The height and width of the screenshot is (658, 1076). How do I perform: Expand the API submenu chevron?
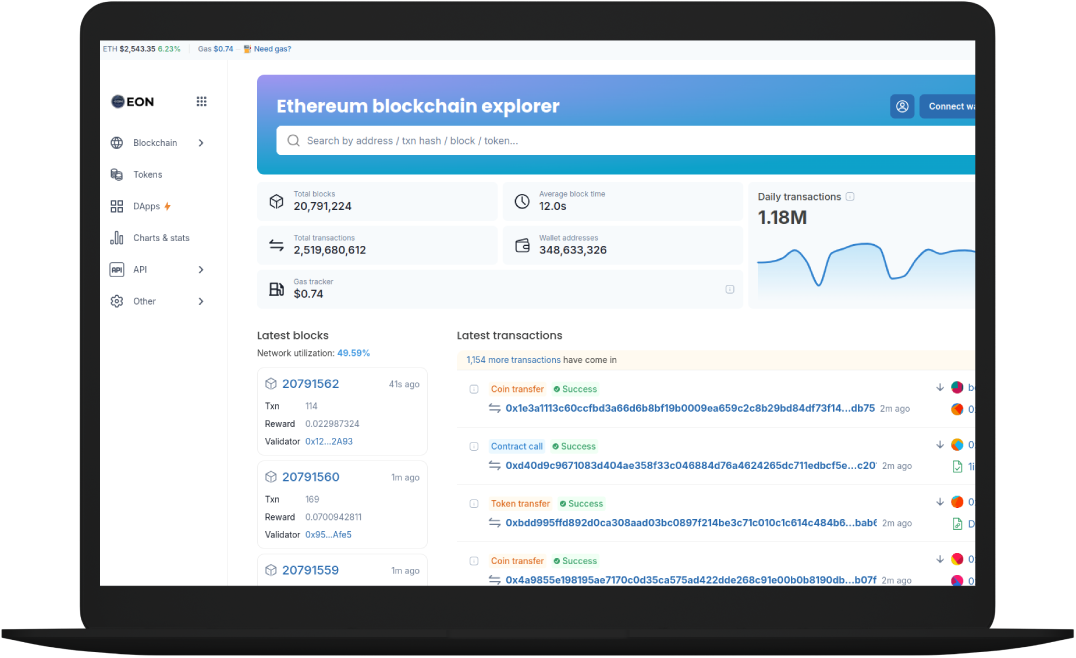201,270
